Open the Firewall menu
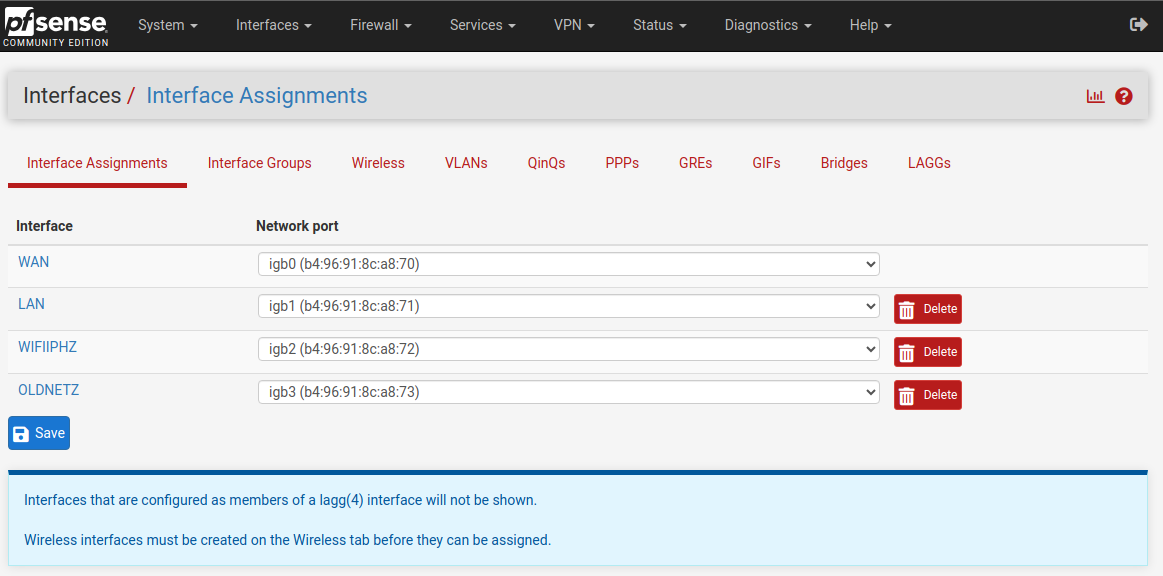1163x576 pixels. point(380,25)
